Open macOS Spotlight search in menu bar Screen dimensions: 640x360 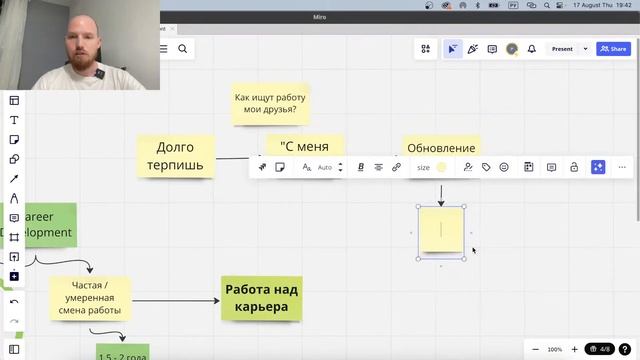tap(547, 5)
